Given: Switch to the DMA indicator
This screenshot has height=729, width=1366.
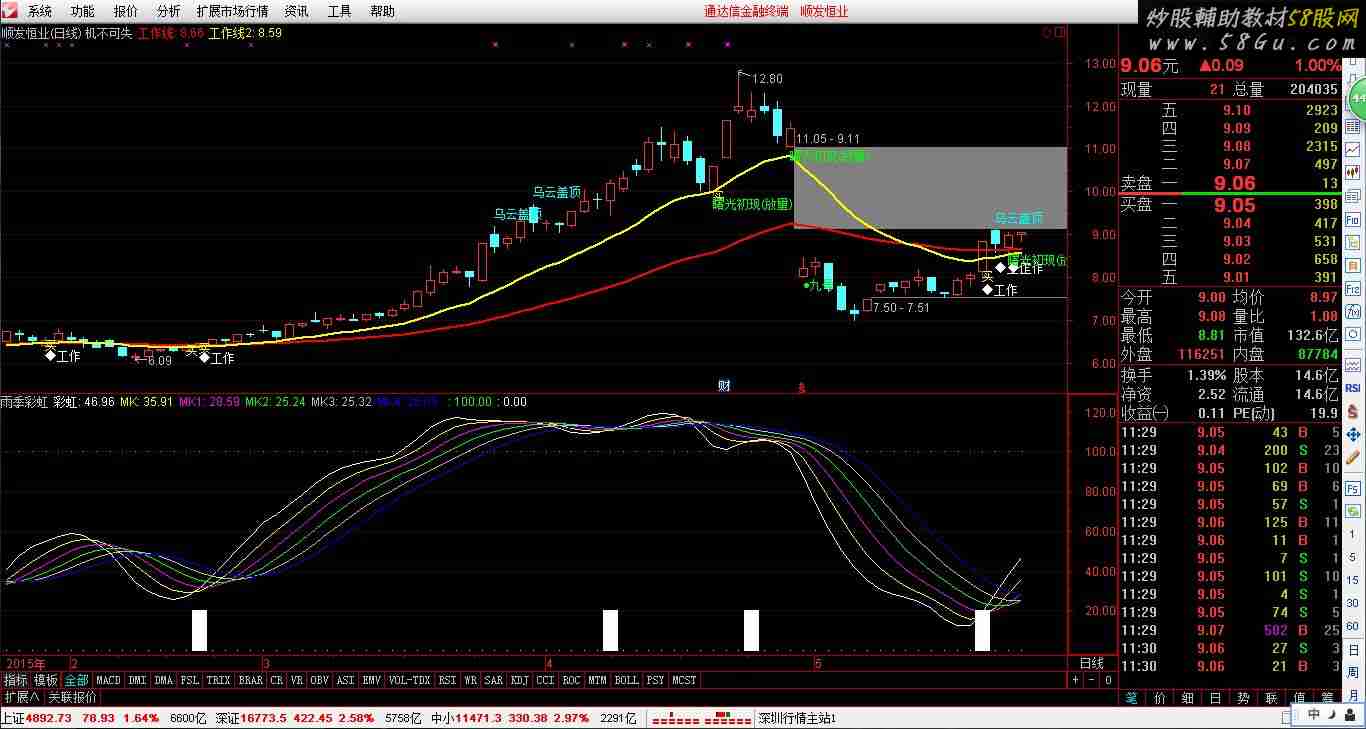Looking at the screenshot, I should pos(164,680).
